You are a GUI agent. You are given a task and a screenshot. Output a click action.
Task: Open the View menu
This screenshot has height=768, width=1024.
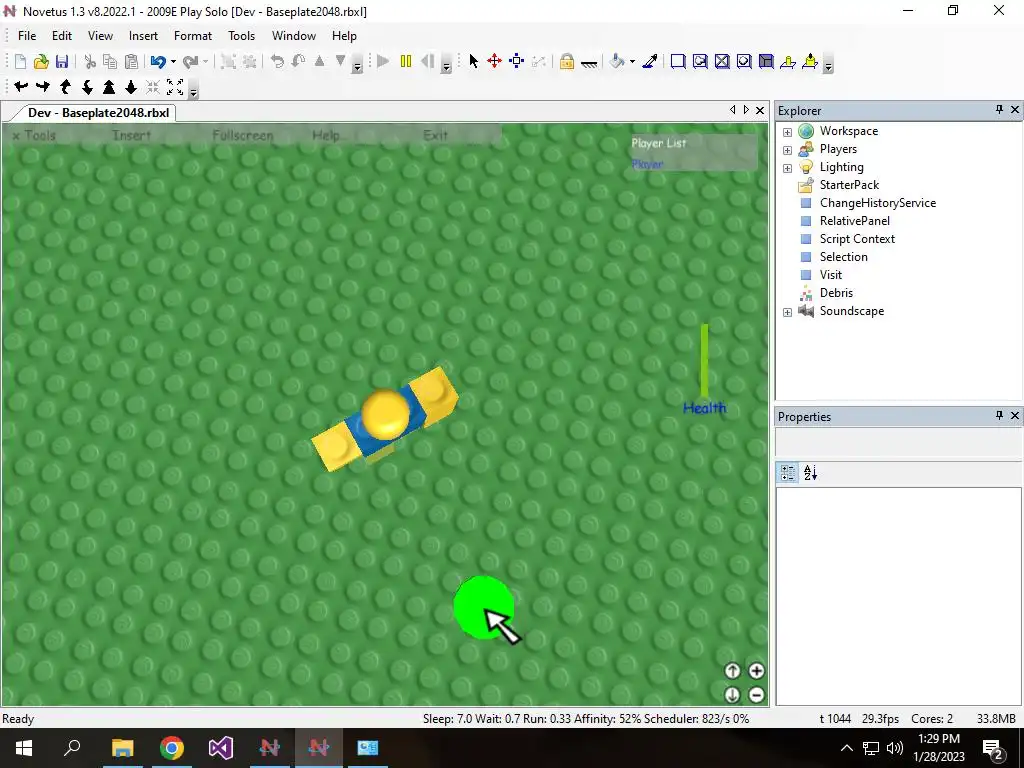(100, 36)
